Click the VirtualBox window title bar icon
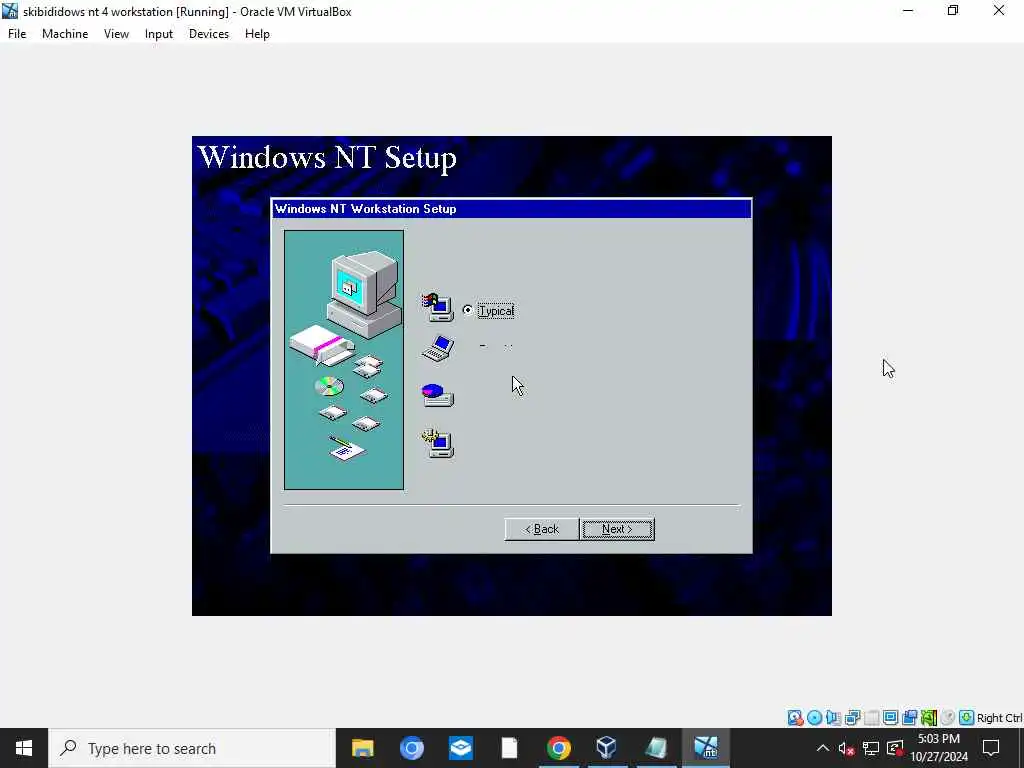The height and width of the screenshot is (768, 1024). pyautogui.click(x=10, y=11)
